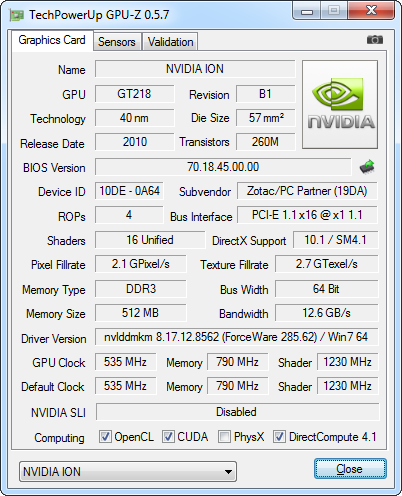Click the BIOS Version field 70.18.45.00.00

click(x=223, y=167)
